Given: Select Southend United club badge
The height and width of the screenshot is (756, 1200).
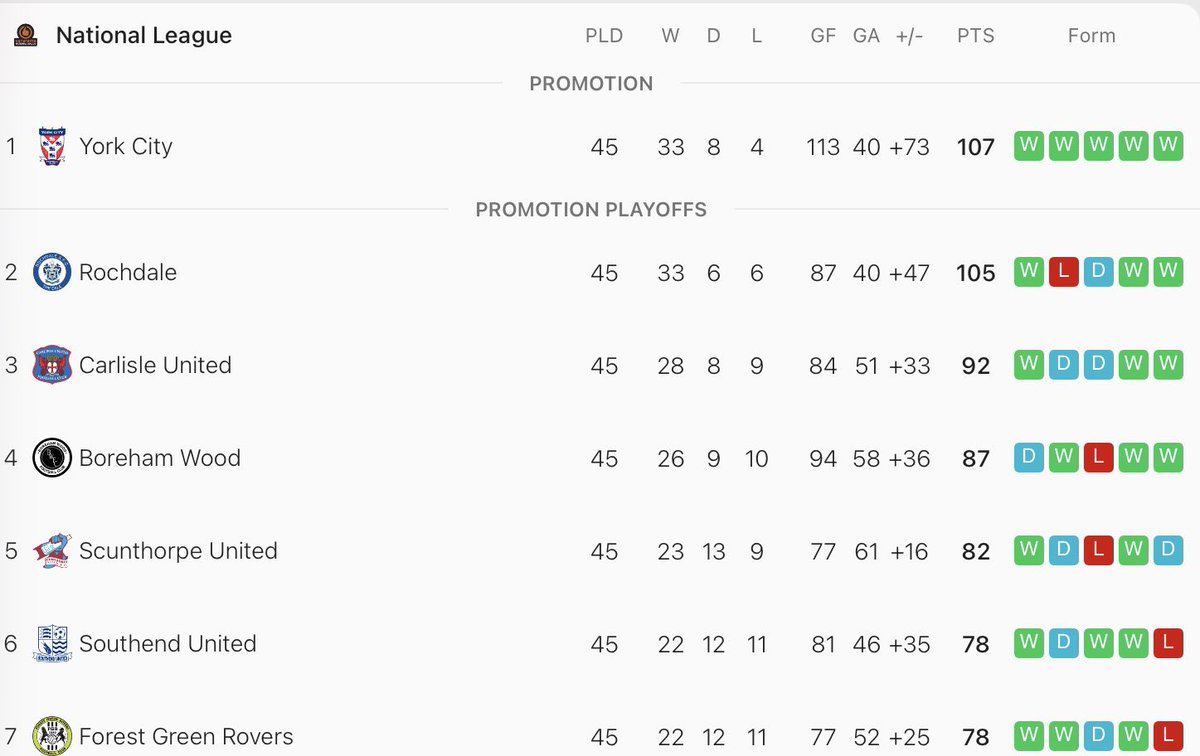Looking at the screenshot, I should click(52, 644).
